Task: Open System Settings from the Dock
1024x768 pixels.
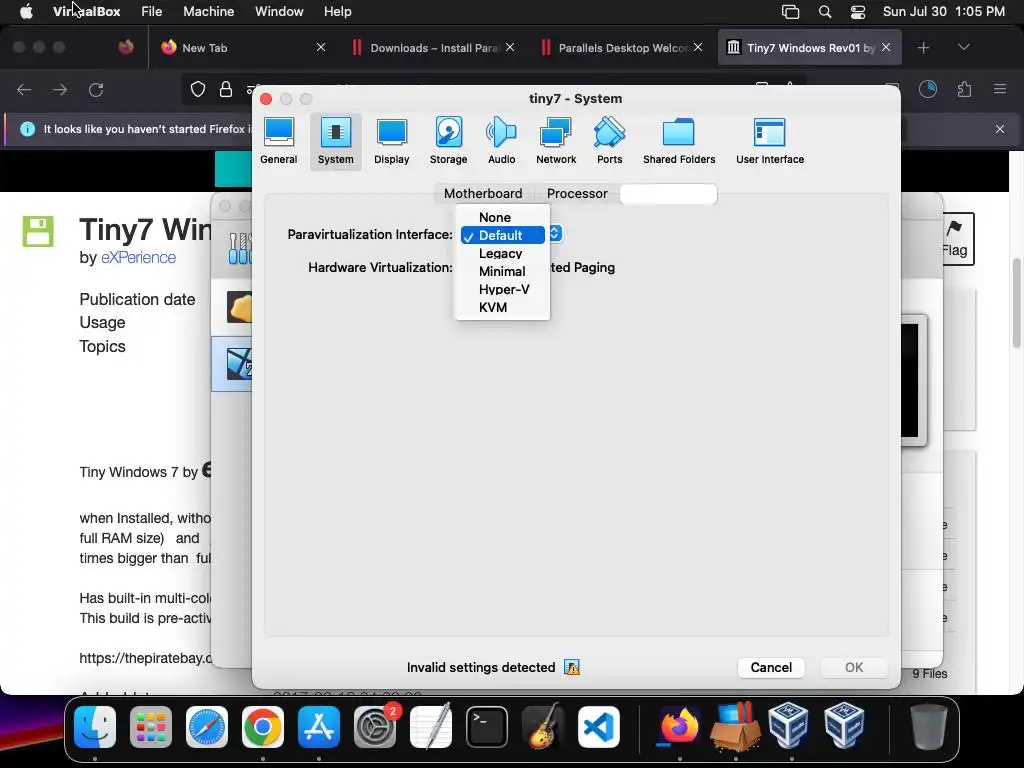Action: 375,728
